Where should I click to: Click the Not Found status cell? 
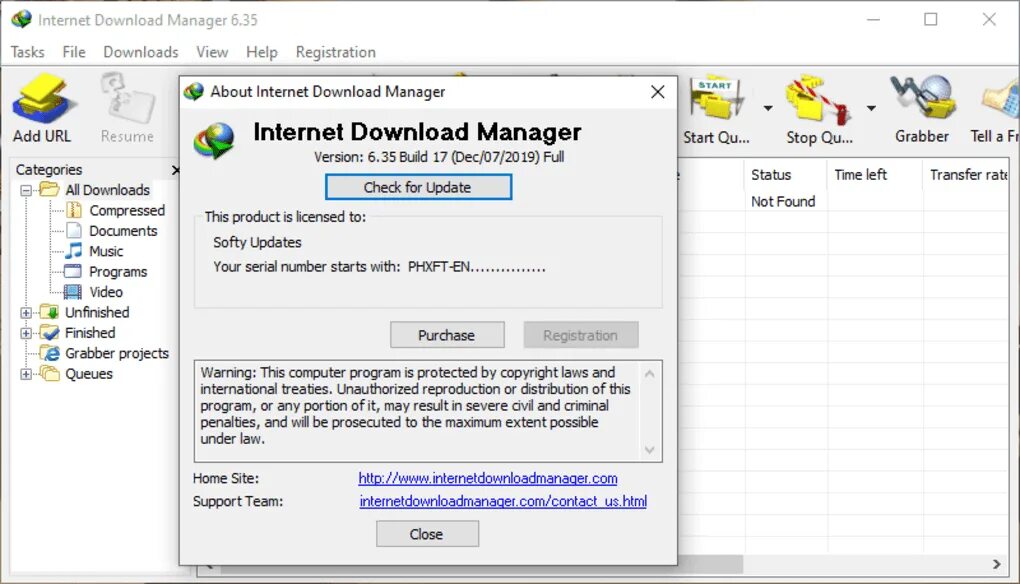[783, 202]
